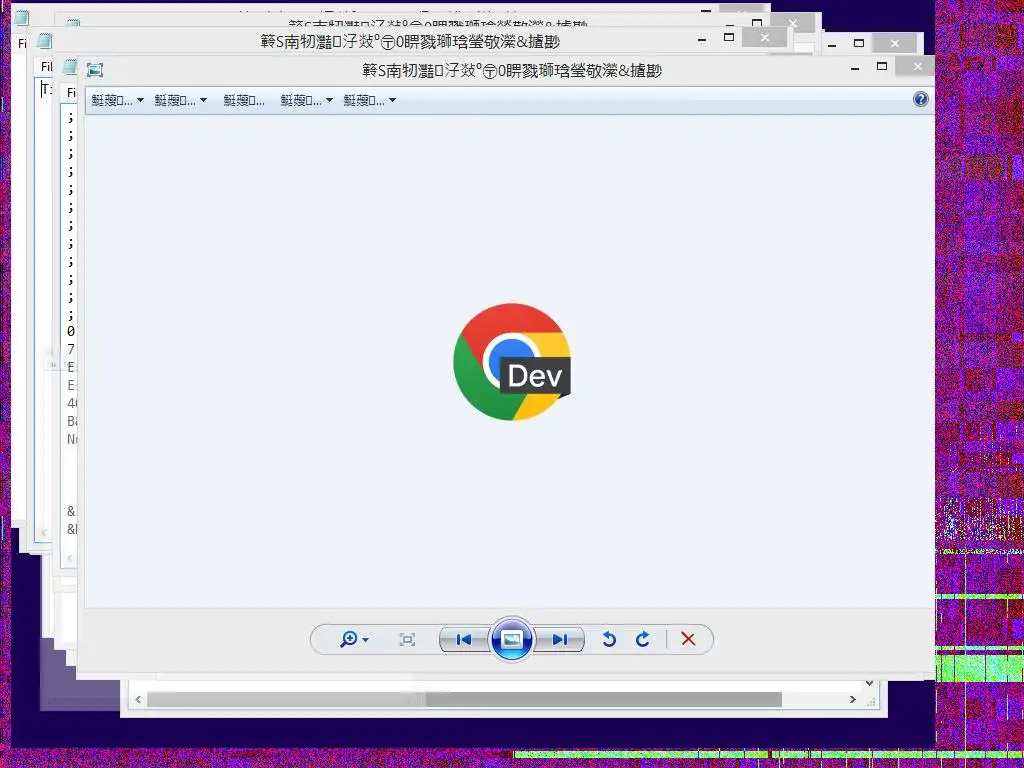Open the second garbled toolbar menu with arrow
Viewport: 1024px width, 768px height.
tap(180, 101)
